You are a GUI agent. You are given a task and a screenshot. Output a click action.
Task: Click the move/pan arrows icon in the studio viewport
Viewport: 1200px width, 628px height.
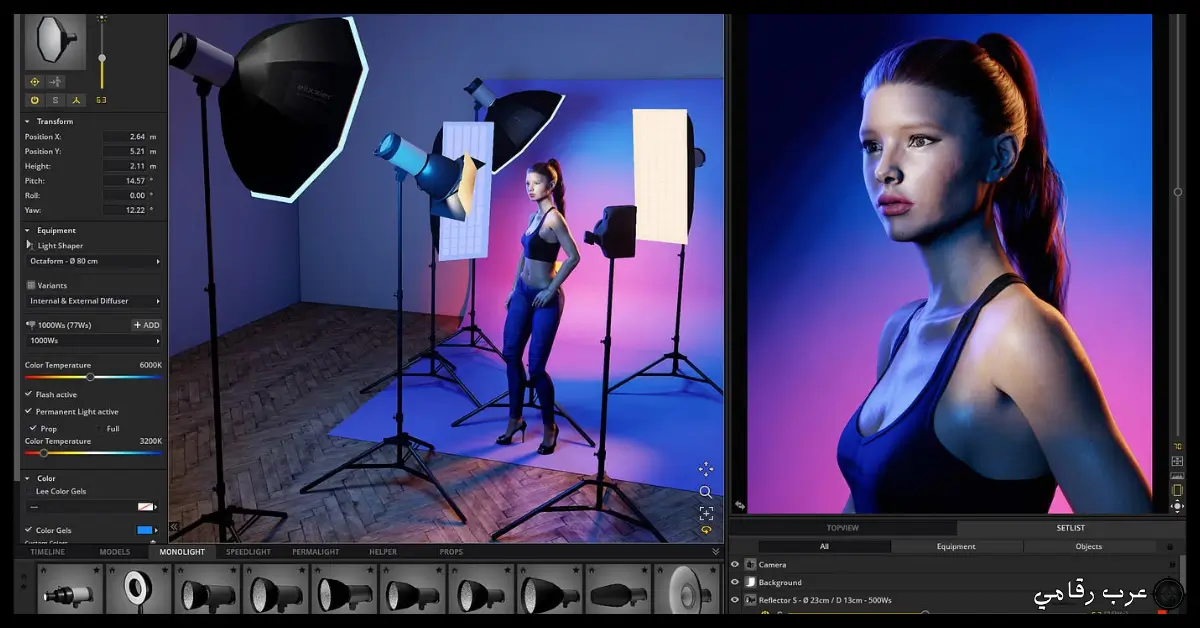coord(706,469)
